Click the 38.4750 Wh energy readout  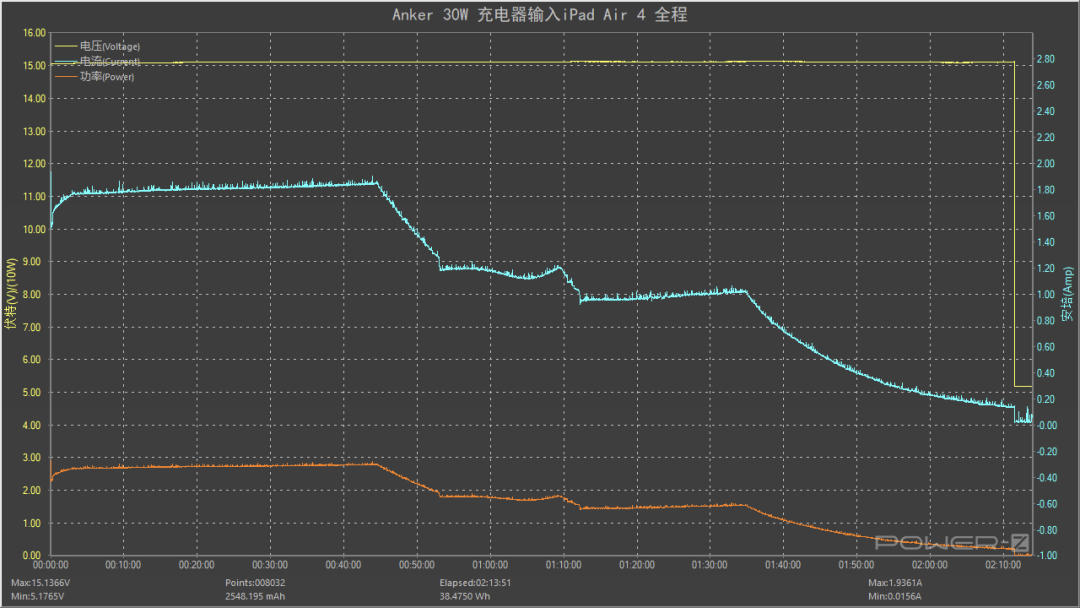click(x=465, y=596)
